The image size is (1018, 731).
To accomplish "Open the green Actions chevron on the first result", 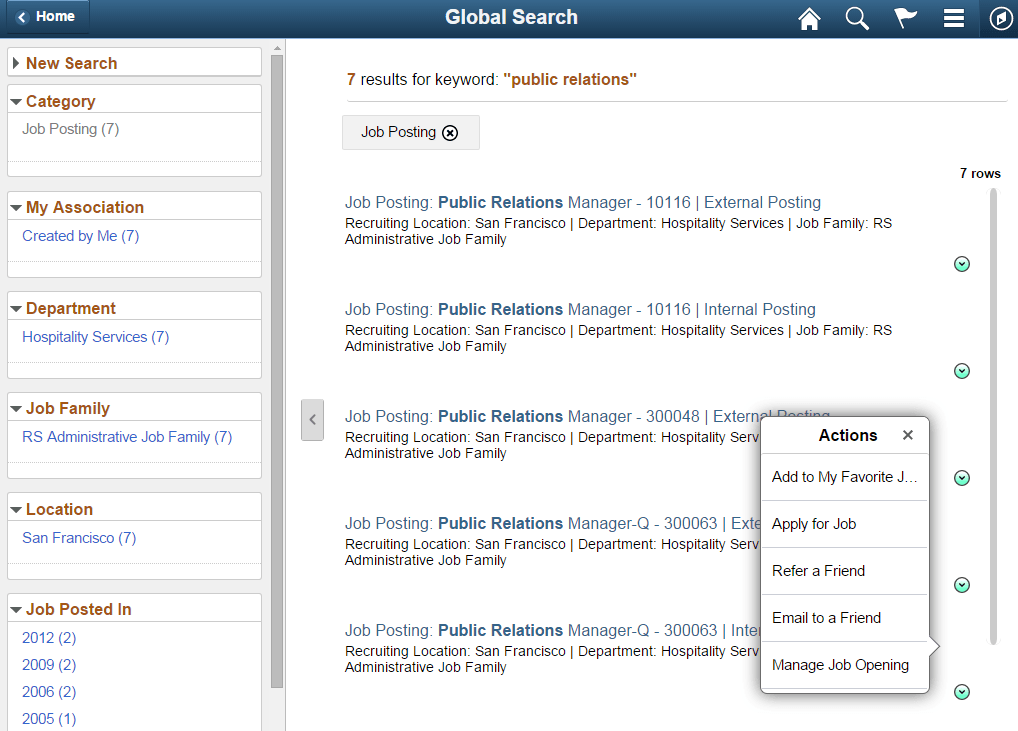I will tap(961, 263).
